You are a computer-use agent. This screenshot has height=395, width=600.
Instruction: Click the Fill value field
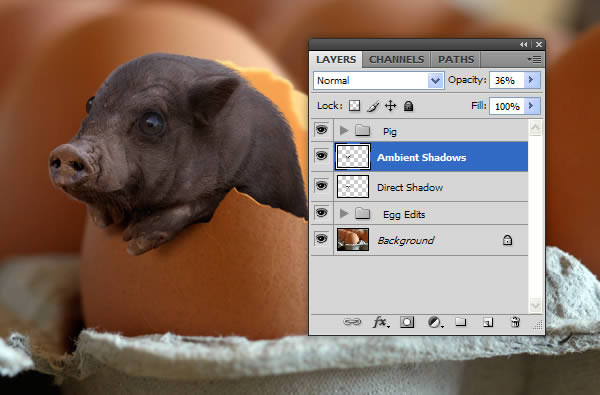click(x=506, y=106)
